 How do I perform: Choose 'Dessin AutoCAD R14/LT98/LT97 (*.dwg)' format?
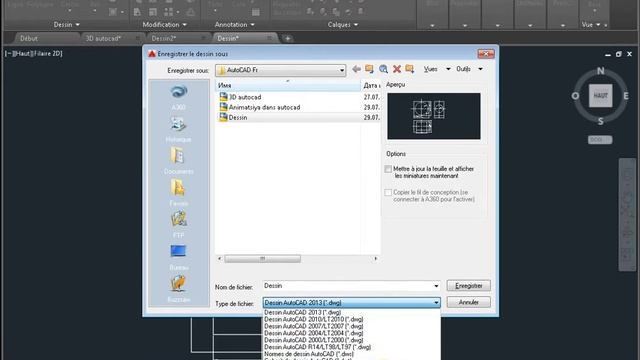(x=318, y=347)
